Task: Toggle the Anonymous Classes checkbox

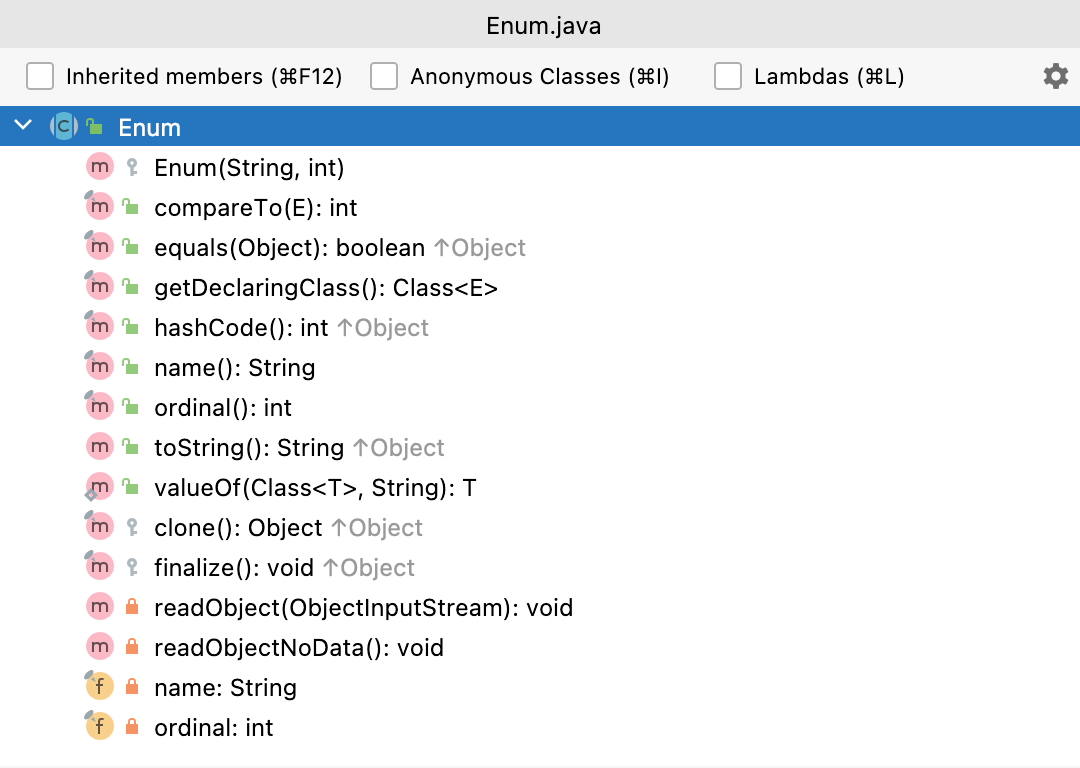Action: [x=384, y=76]
